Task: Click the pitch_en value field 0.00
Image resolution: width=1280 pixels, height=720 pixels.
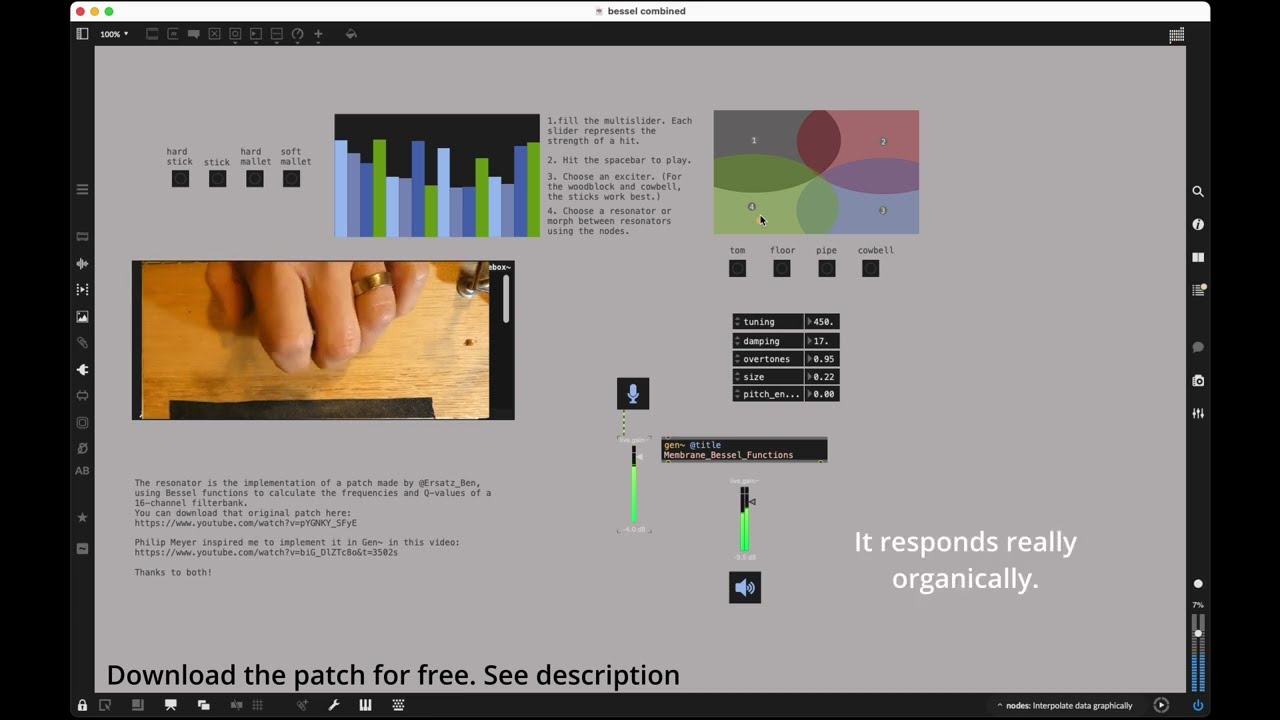Action: pos(822,394)
